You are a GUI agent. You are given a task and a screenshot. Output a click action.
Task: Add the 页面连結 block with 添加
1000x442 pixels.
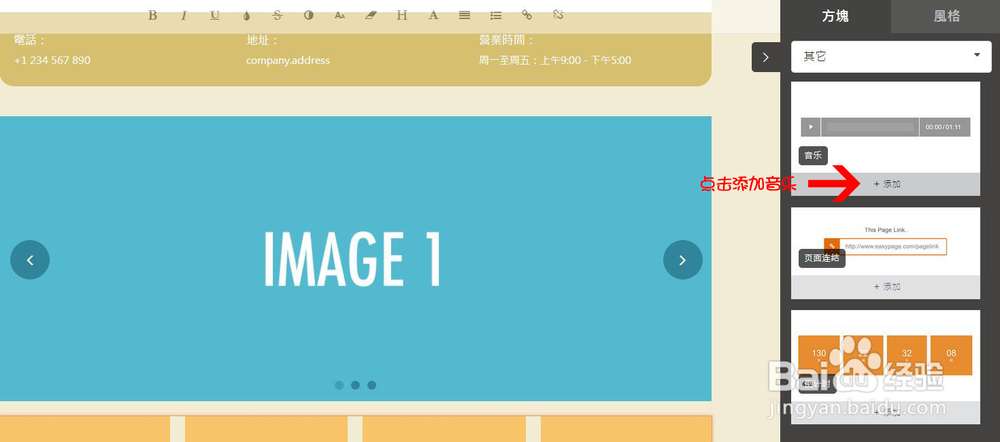[885, 287]
